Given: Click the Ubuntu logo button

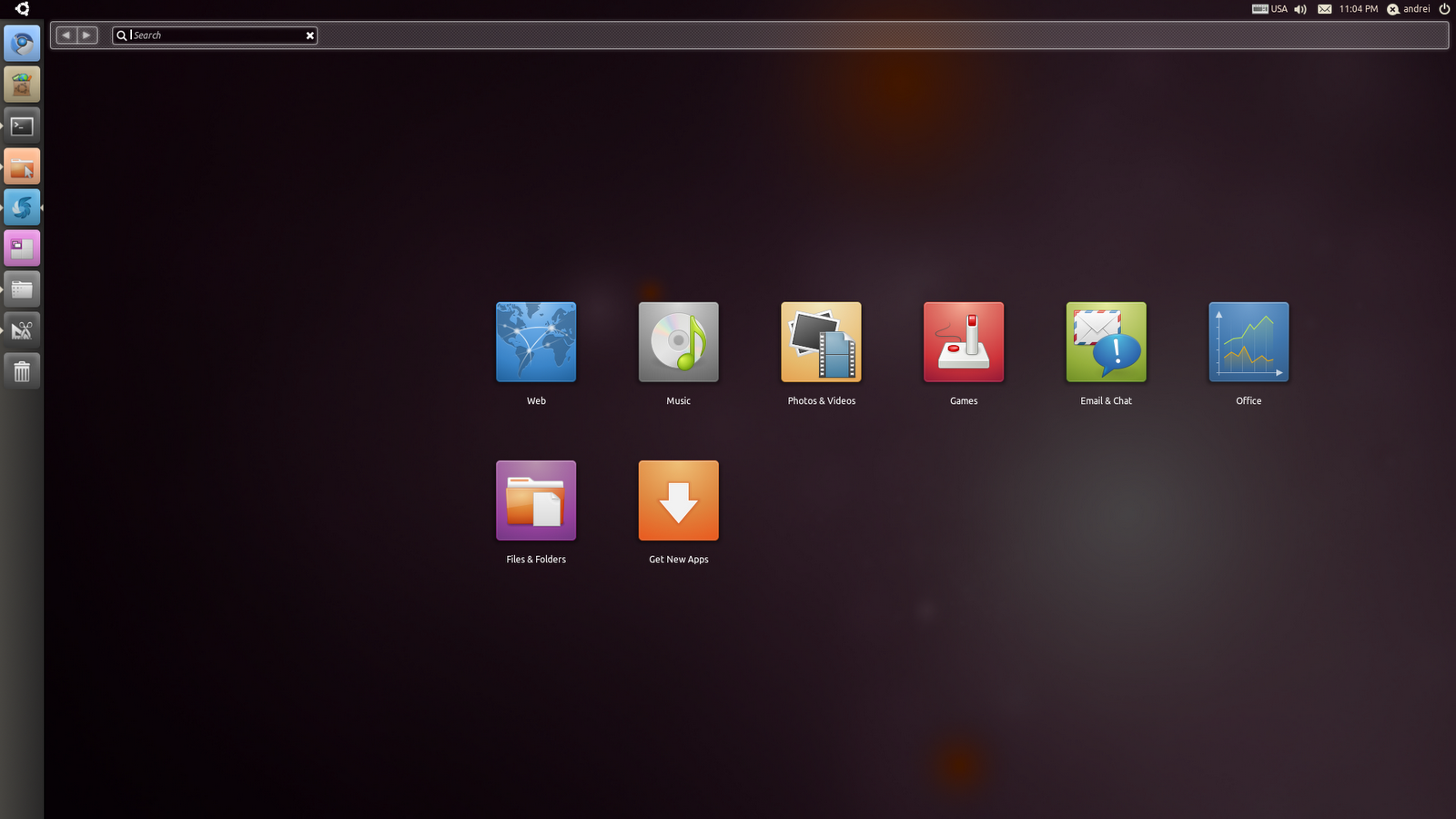Looking at the screenshot, I should (22, 9).
